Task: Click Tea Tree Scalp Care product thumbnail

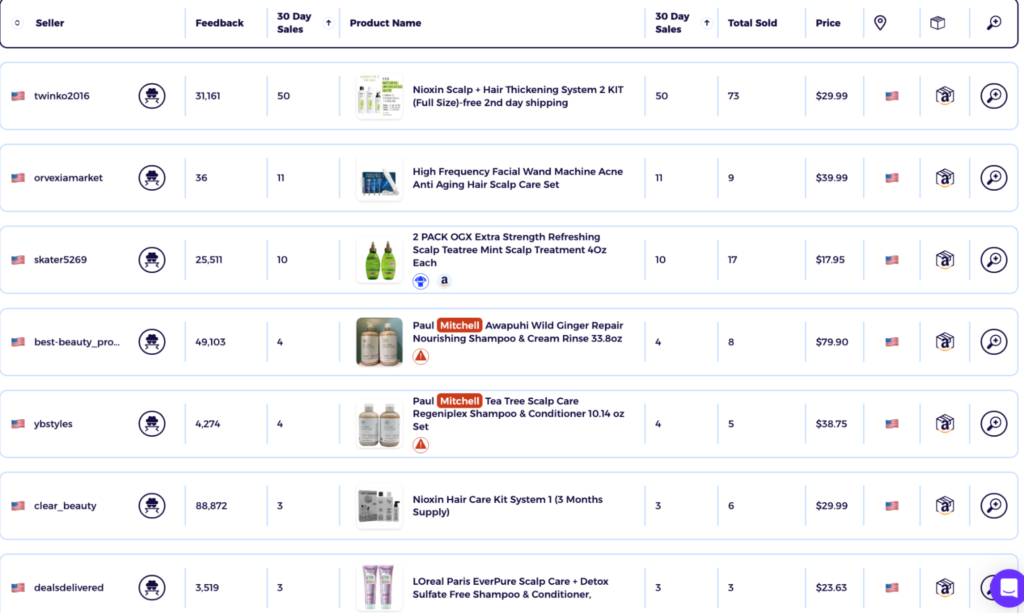Action: point(379,424)
